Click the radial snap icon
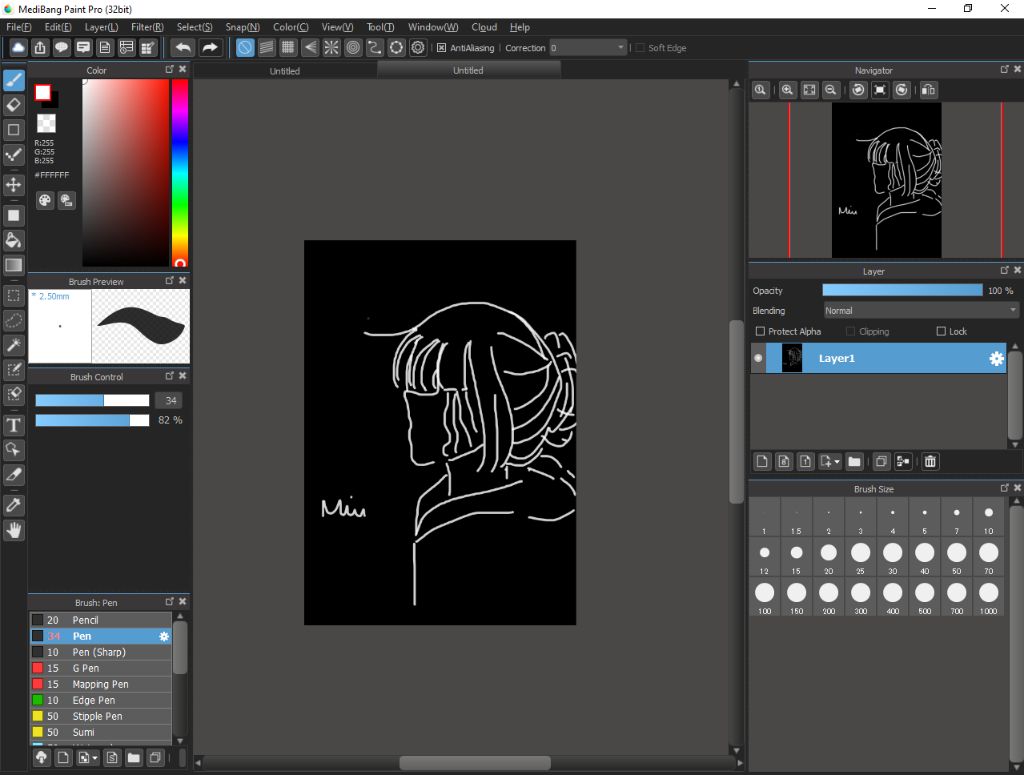1024x775 pixels. 332,48
